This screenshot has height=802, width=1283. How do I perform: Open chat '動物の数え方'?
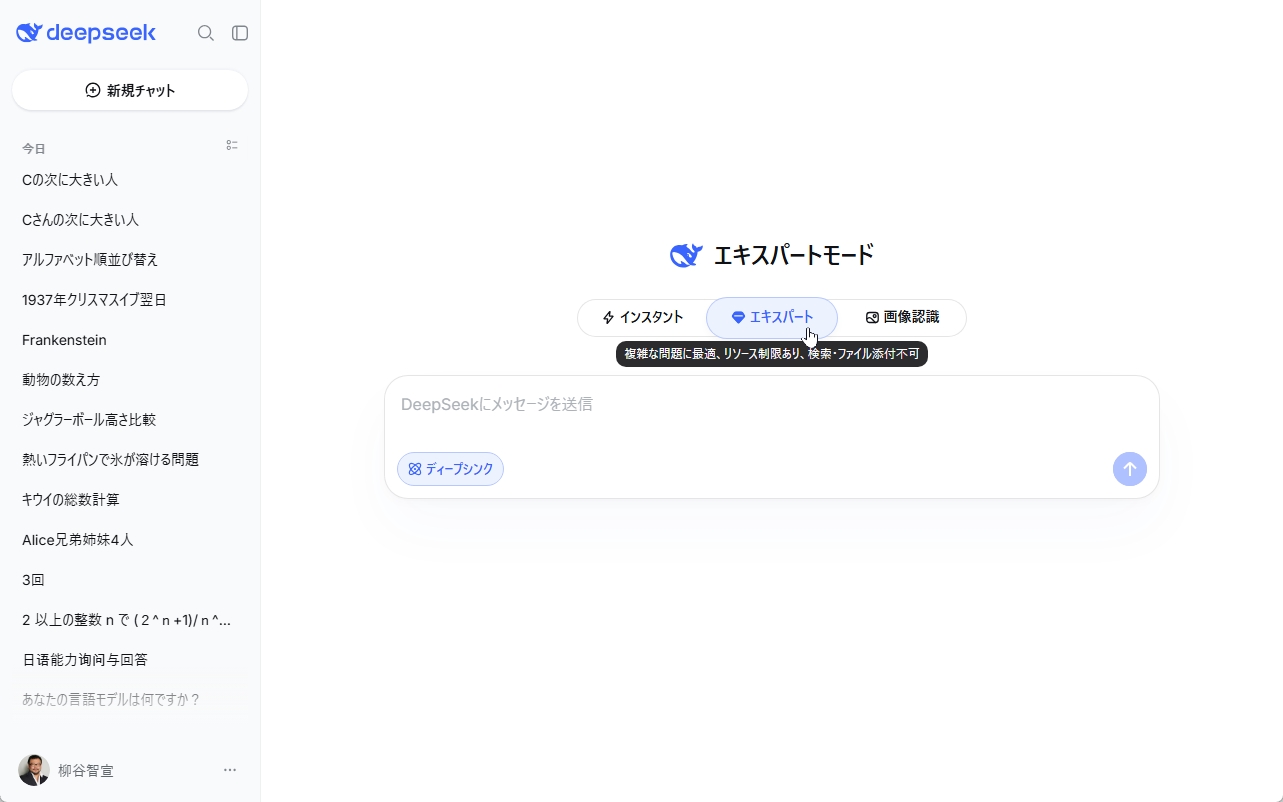point(130,380)
